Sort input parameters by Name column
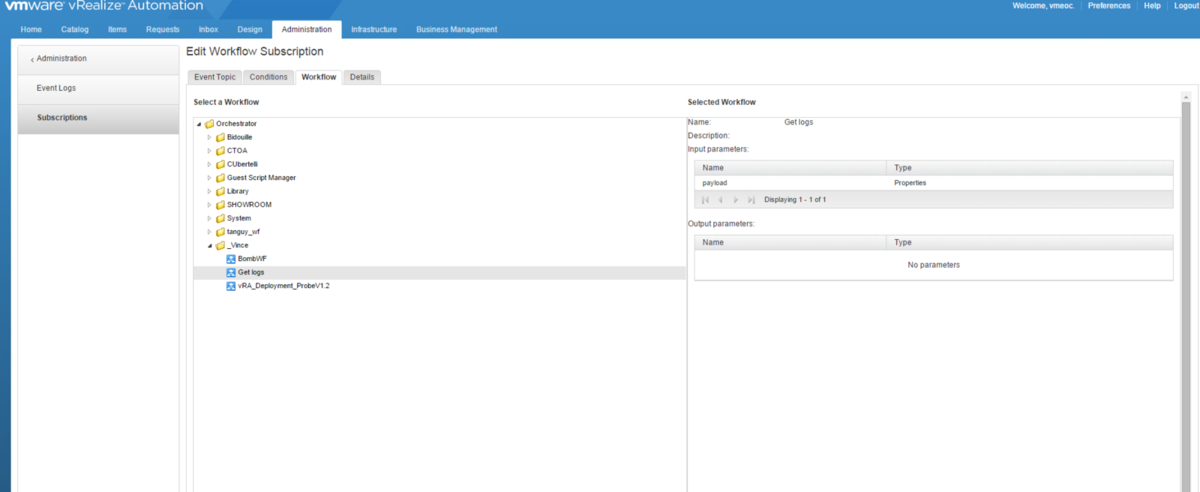1200x492 pixels. click(x=790, y=168)
